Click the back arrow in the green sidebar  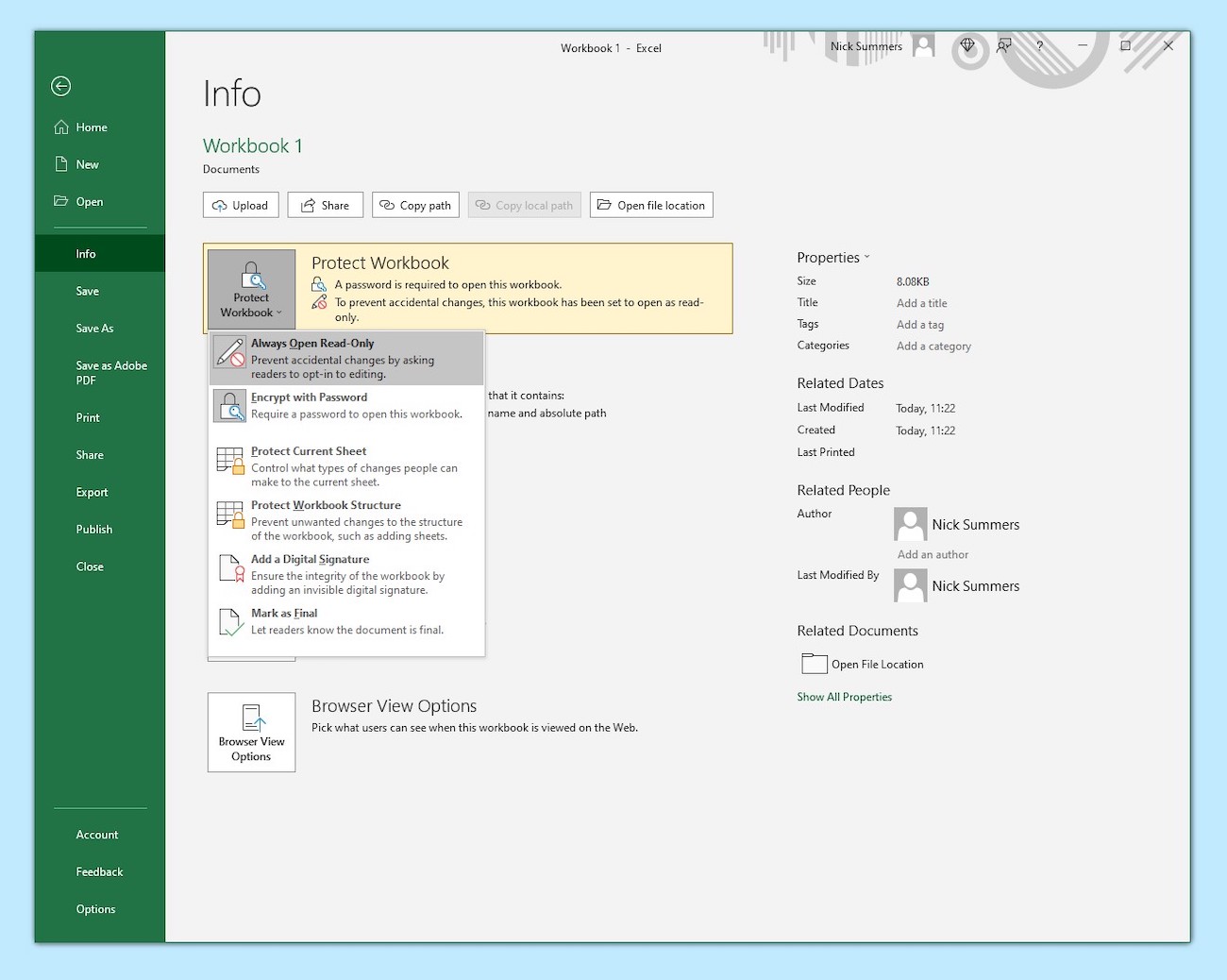point(60,86)
